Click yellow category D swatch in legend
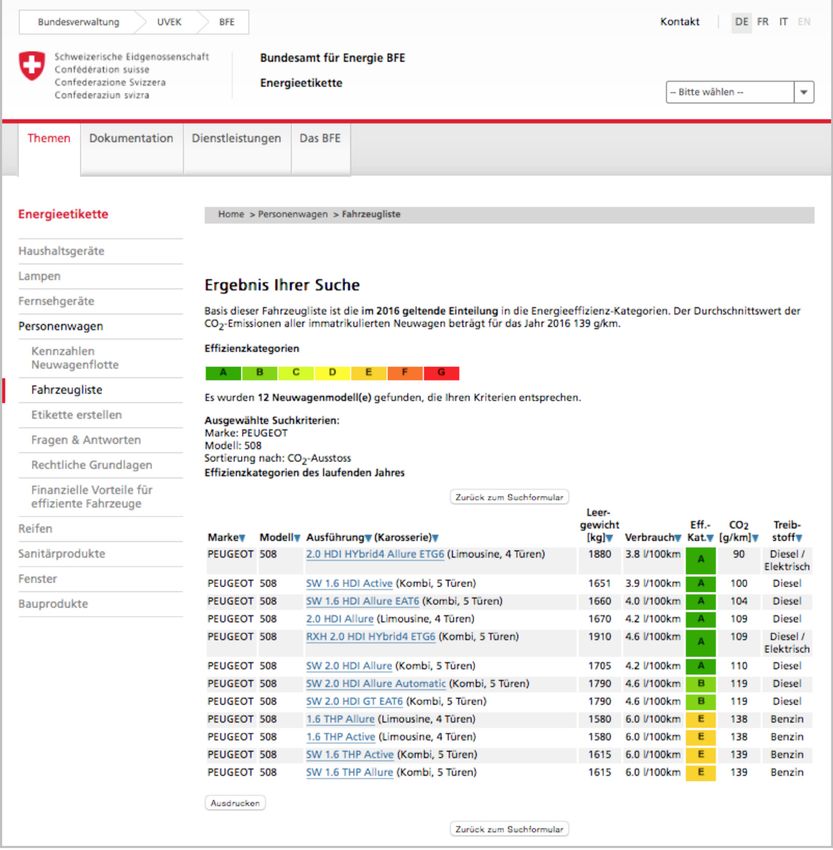Screen dimensions: 833x850 tap(332, 373)
